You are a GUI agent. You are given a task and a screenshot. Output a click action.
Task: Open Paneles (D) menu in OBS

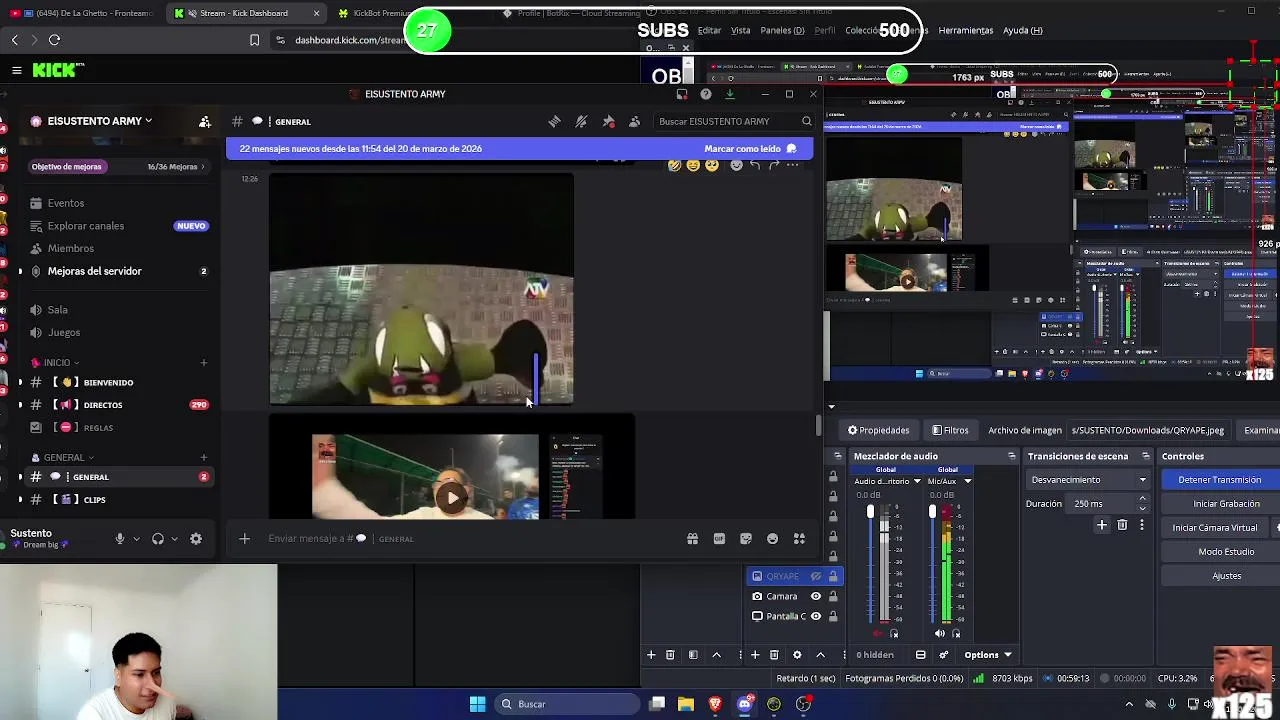coord(782,30)
